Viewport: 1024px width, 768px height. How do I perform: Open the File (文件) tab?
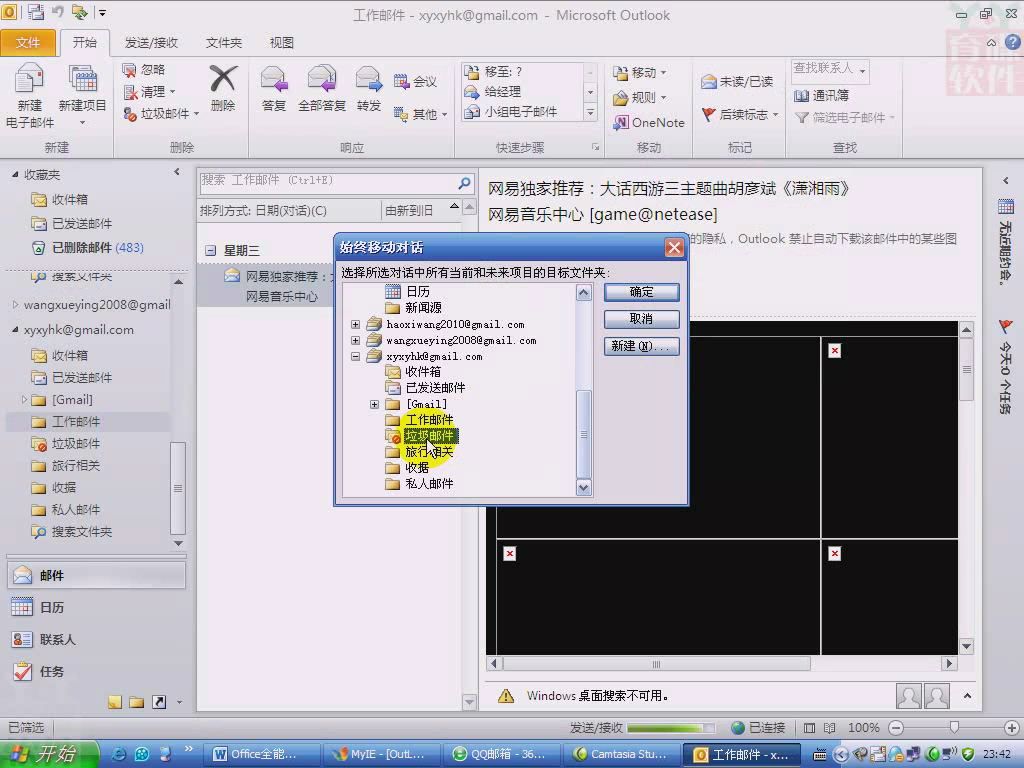coord(27,42)
